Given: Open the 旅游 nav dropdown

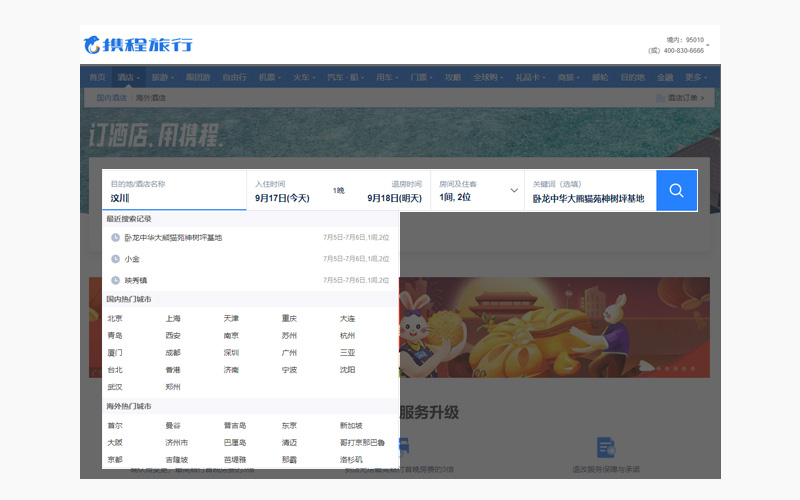Looking at the screenshot, I should coord(162,77).
